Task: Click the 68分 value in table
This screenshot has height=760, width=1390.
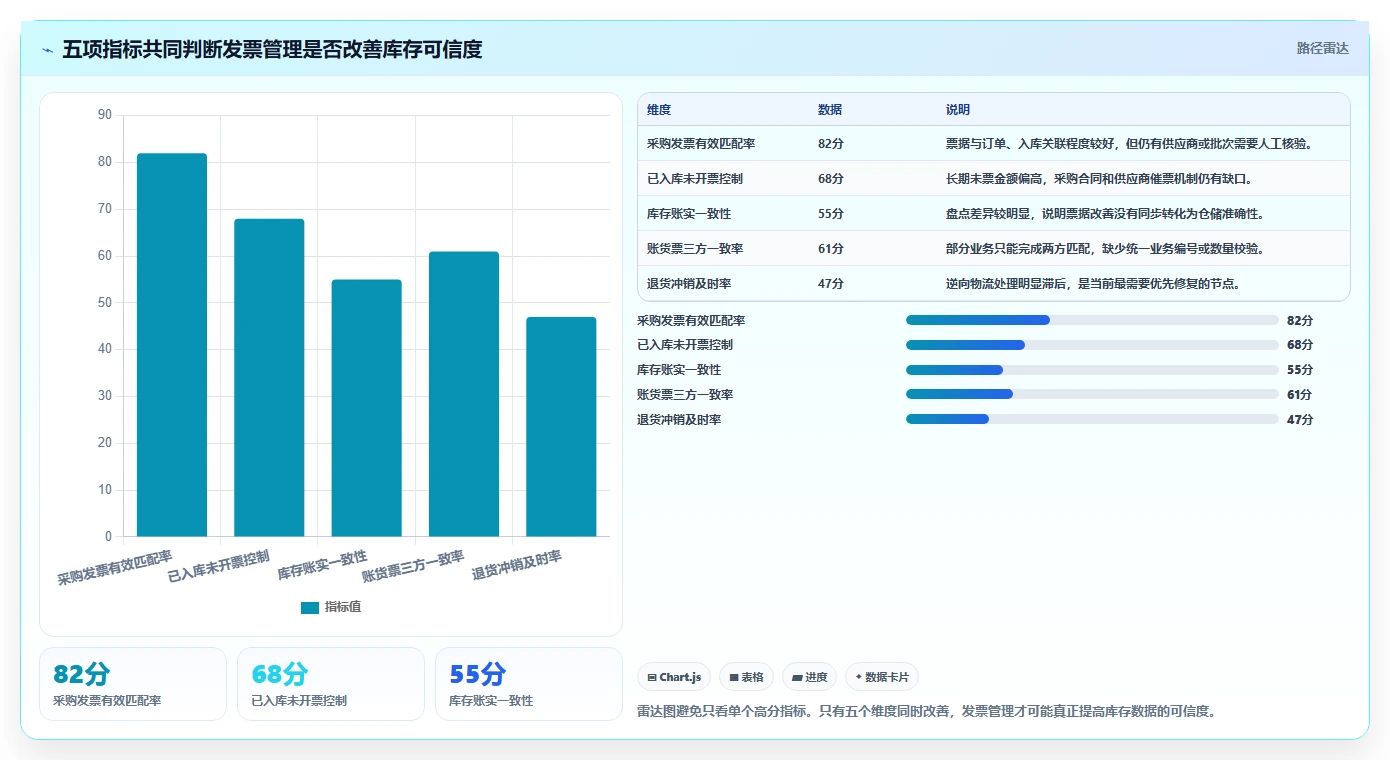Action: [831, 178]
